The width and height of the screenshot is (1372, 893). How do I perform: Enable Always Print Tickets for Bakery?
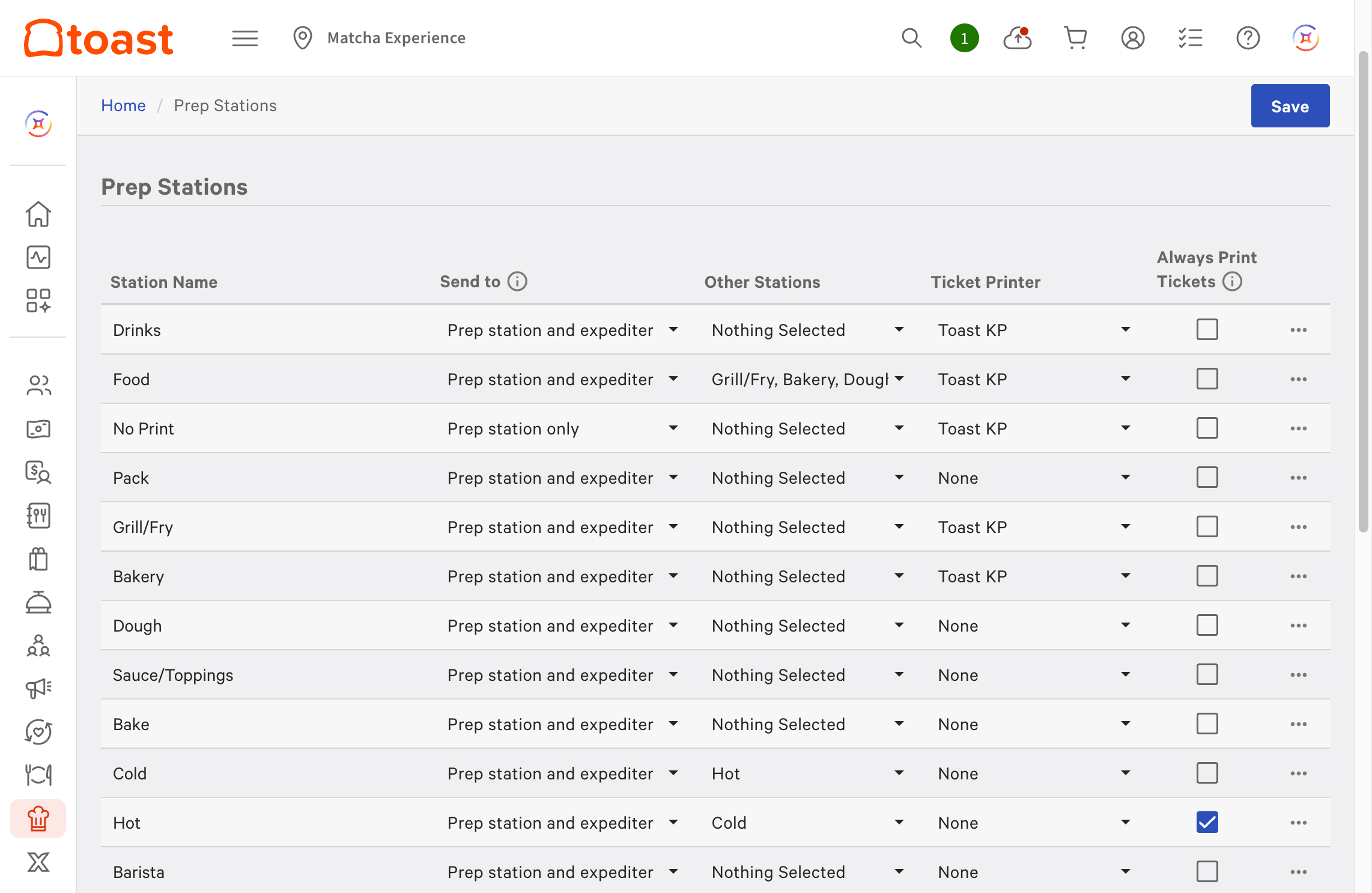click(1207, 576)
